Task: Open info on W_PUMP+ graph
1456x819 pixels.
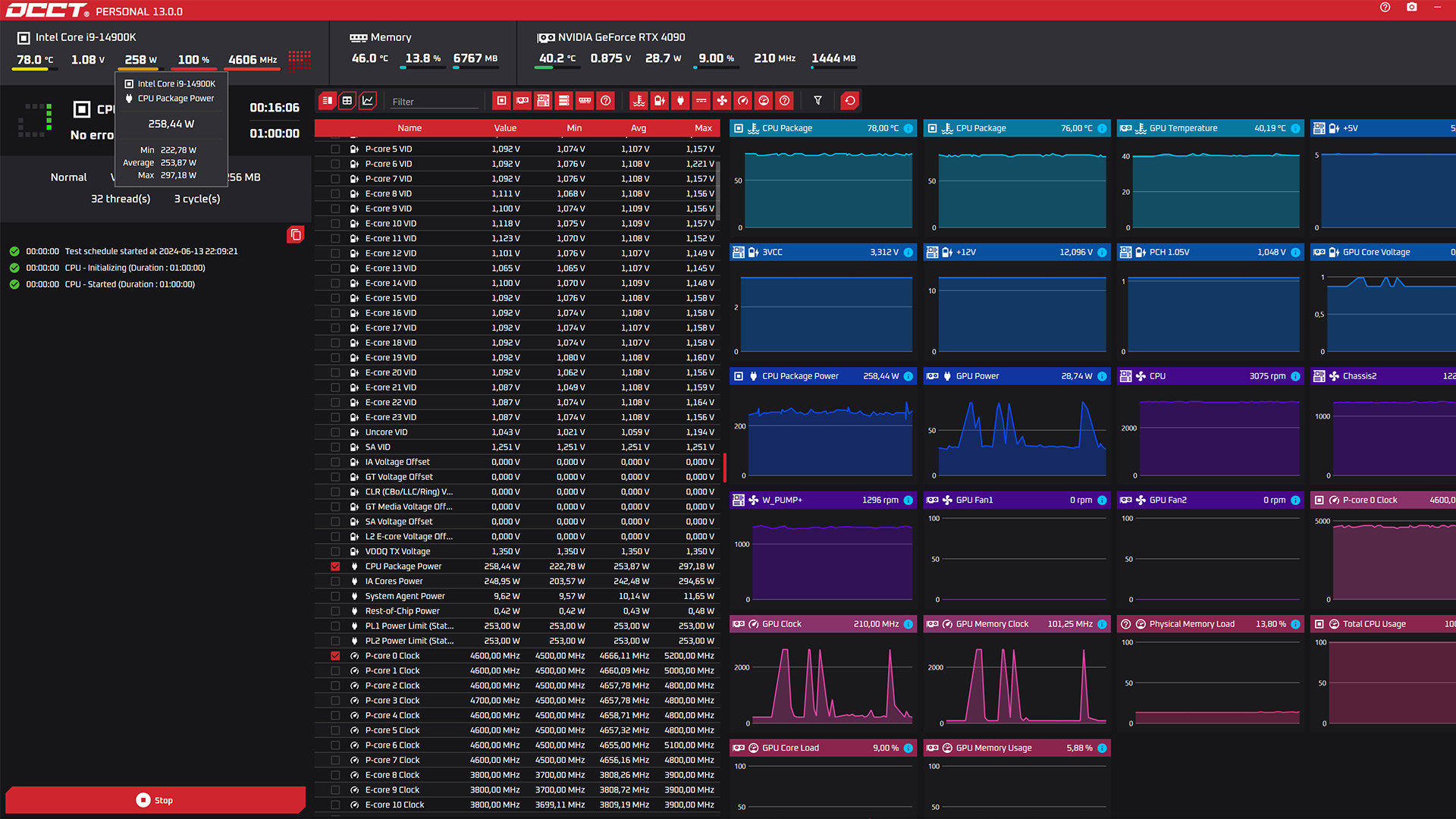Action: 908,500
